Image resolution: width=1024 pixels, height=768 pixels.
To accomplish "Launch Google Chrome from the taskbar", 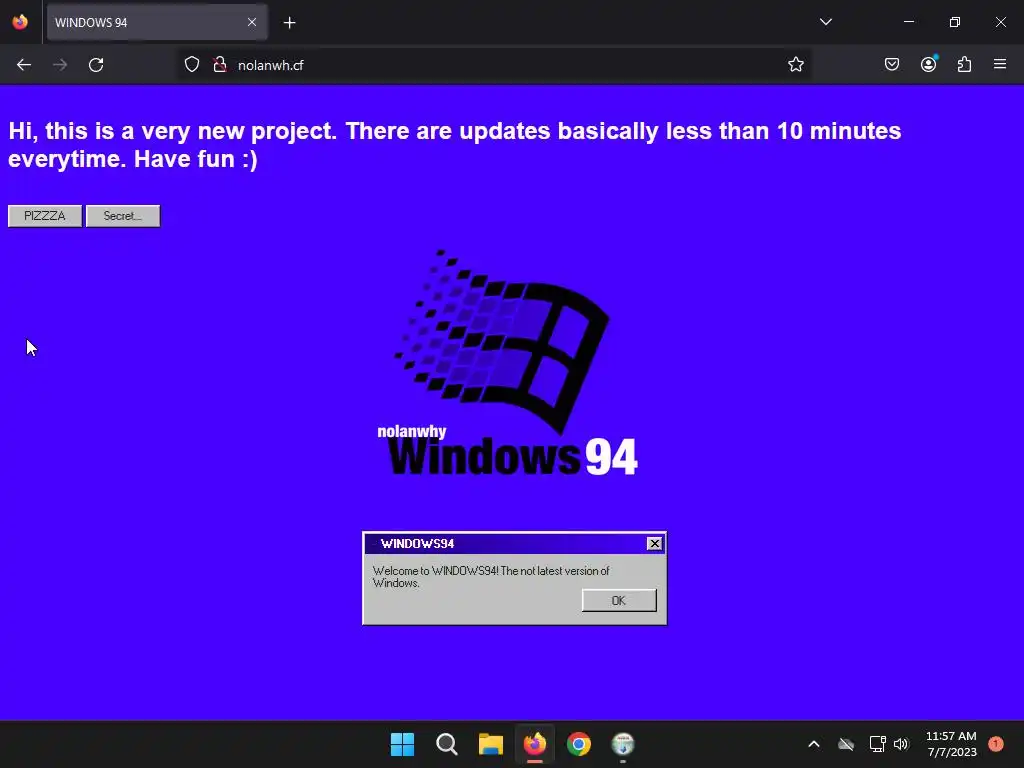I will coord(579,744).
